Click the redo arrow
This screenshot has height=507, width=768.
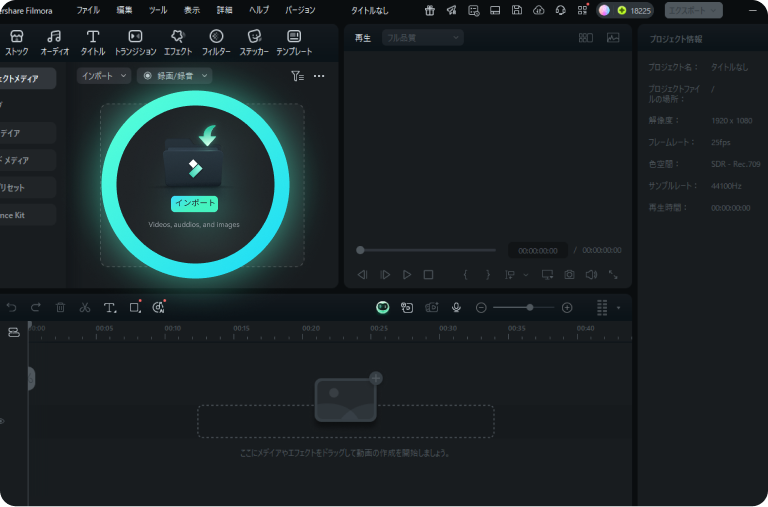pos(36,308)
